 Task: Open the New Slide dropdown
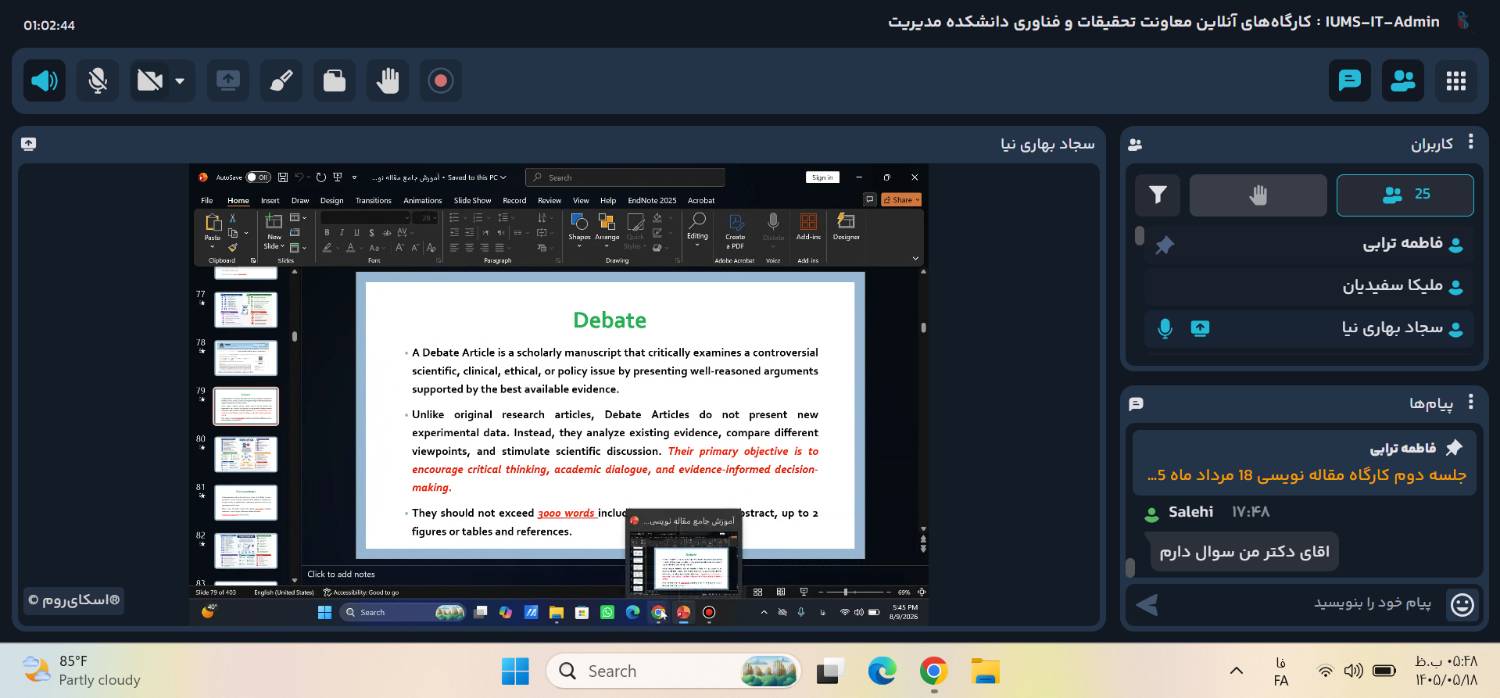click(x=273, y=243)
